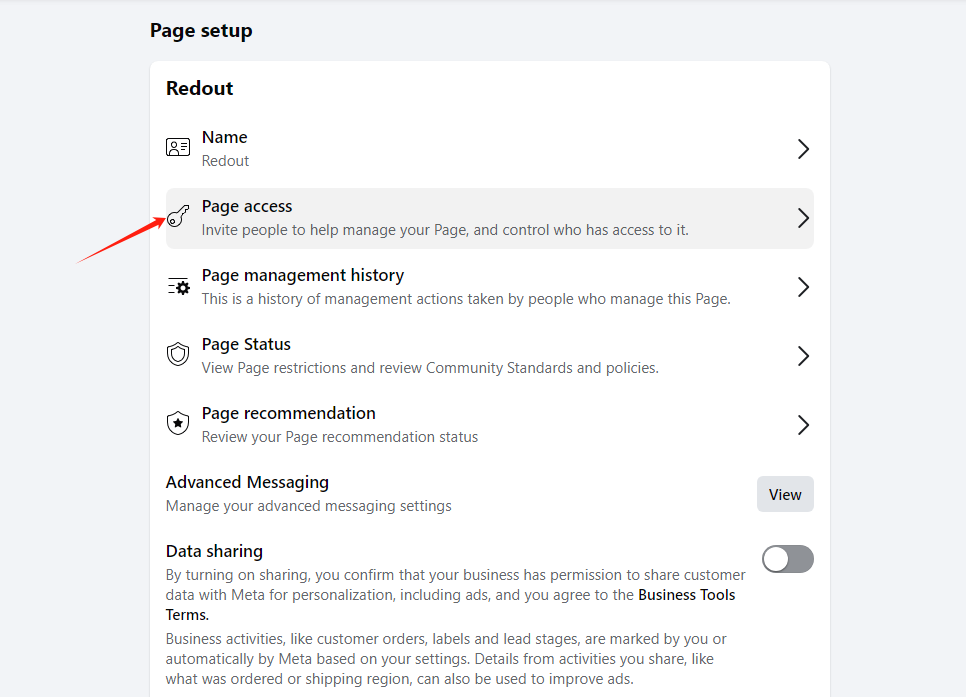
Task: Click the Name ID card icon
Action: coord(178,148)
